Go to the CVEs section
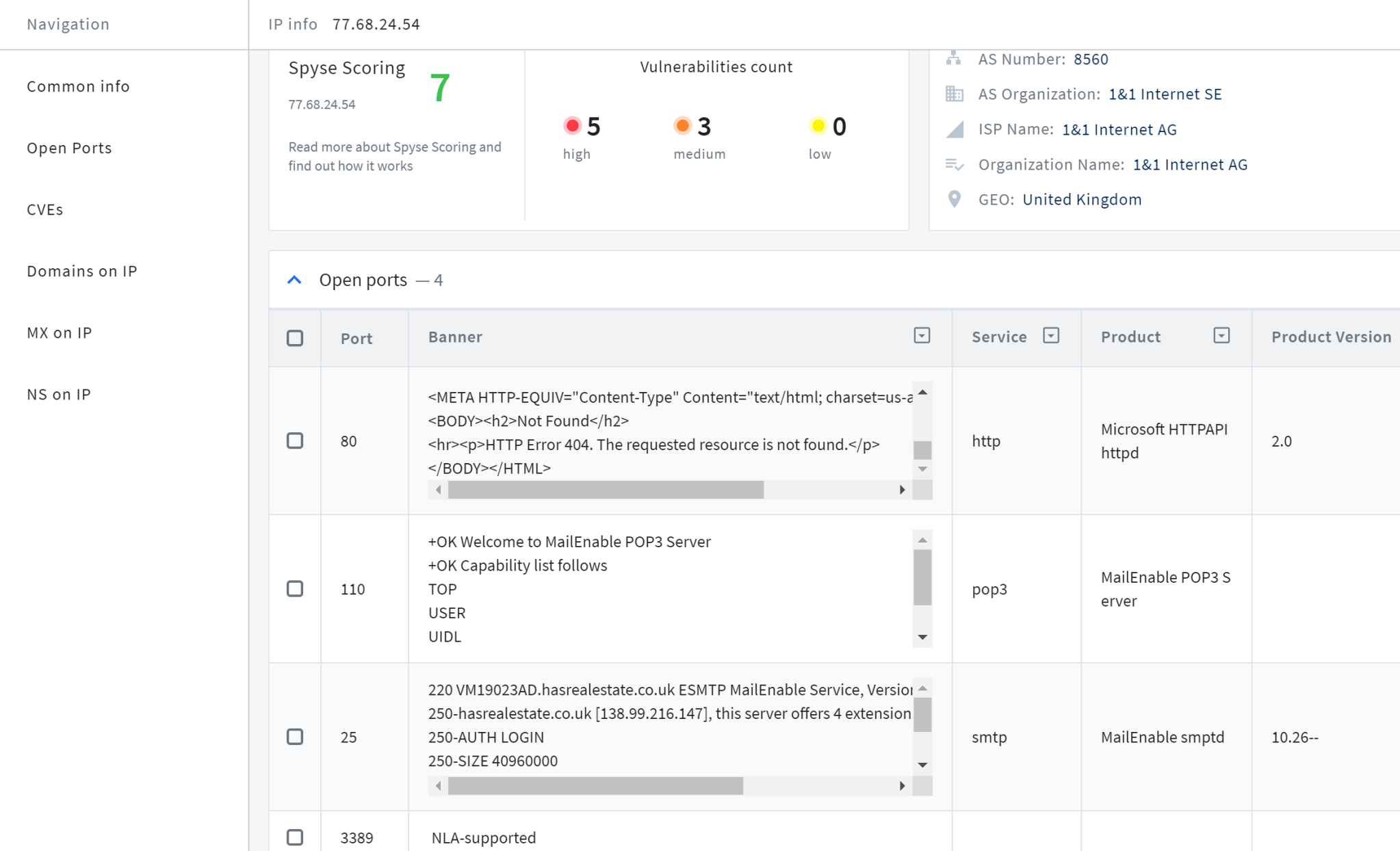 (x=45, y=209)
